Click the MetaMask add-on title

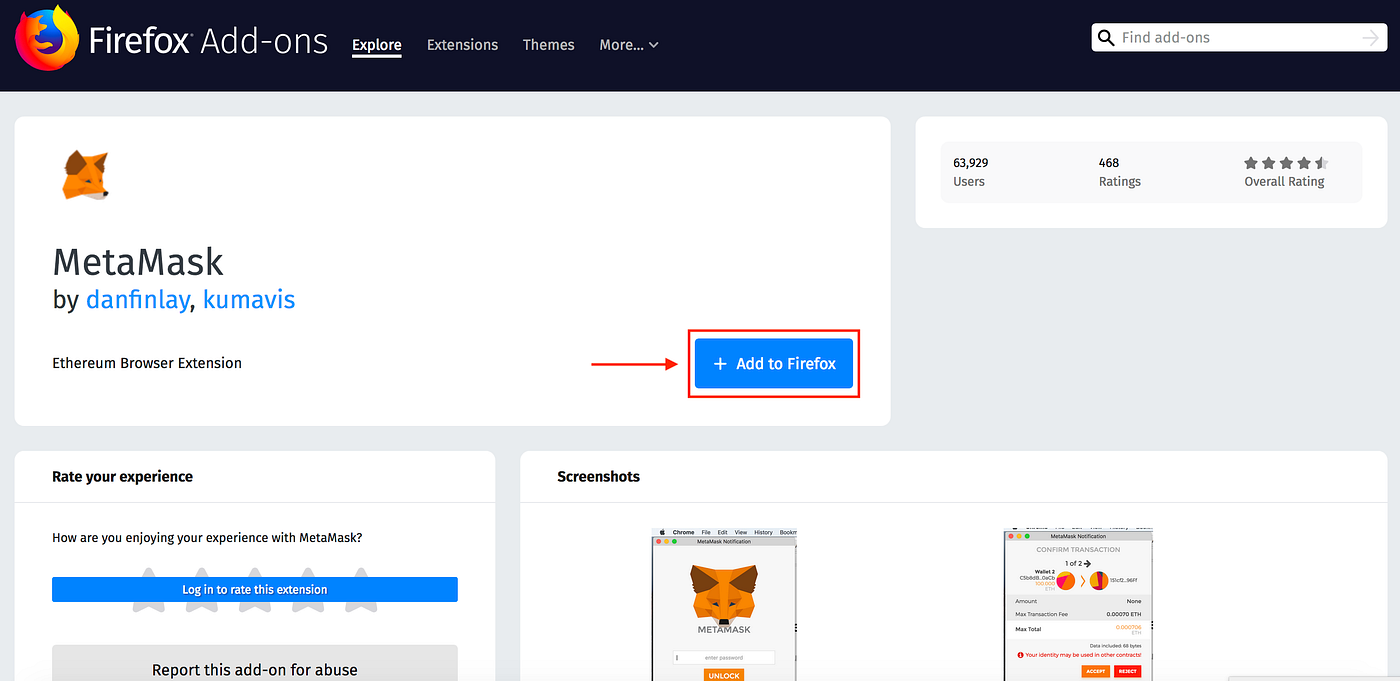[138, 262]
